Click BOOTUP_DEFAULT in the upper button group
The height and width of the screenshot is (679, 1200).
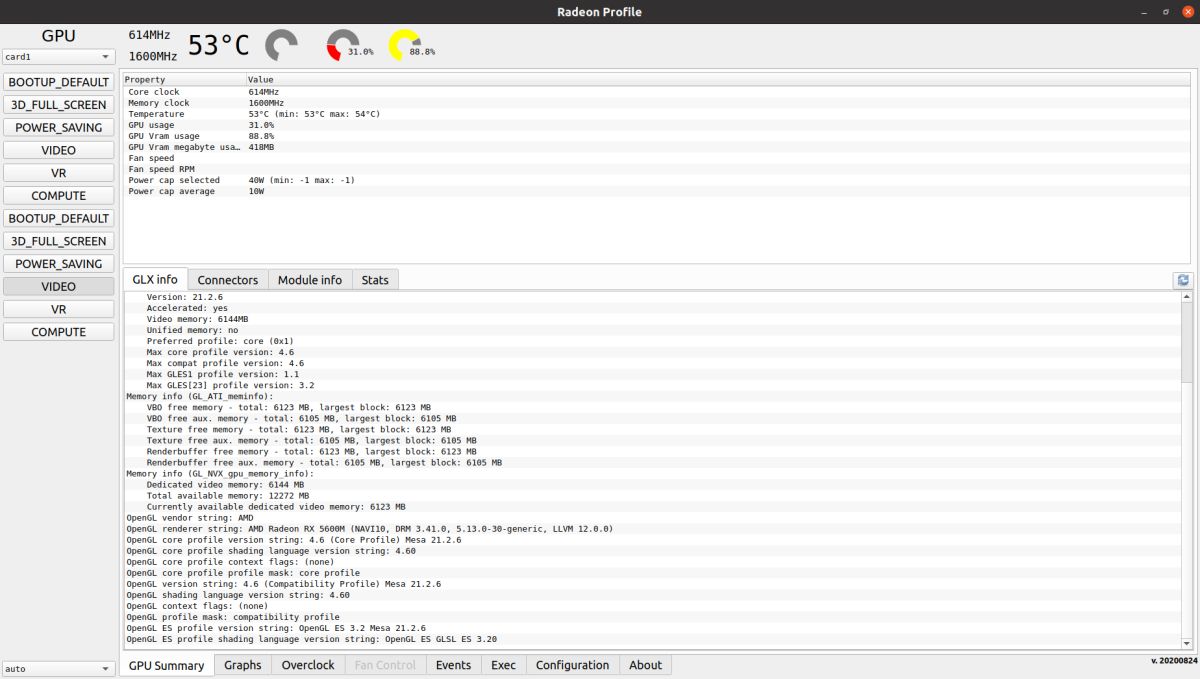click(58, 82)
